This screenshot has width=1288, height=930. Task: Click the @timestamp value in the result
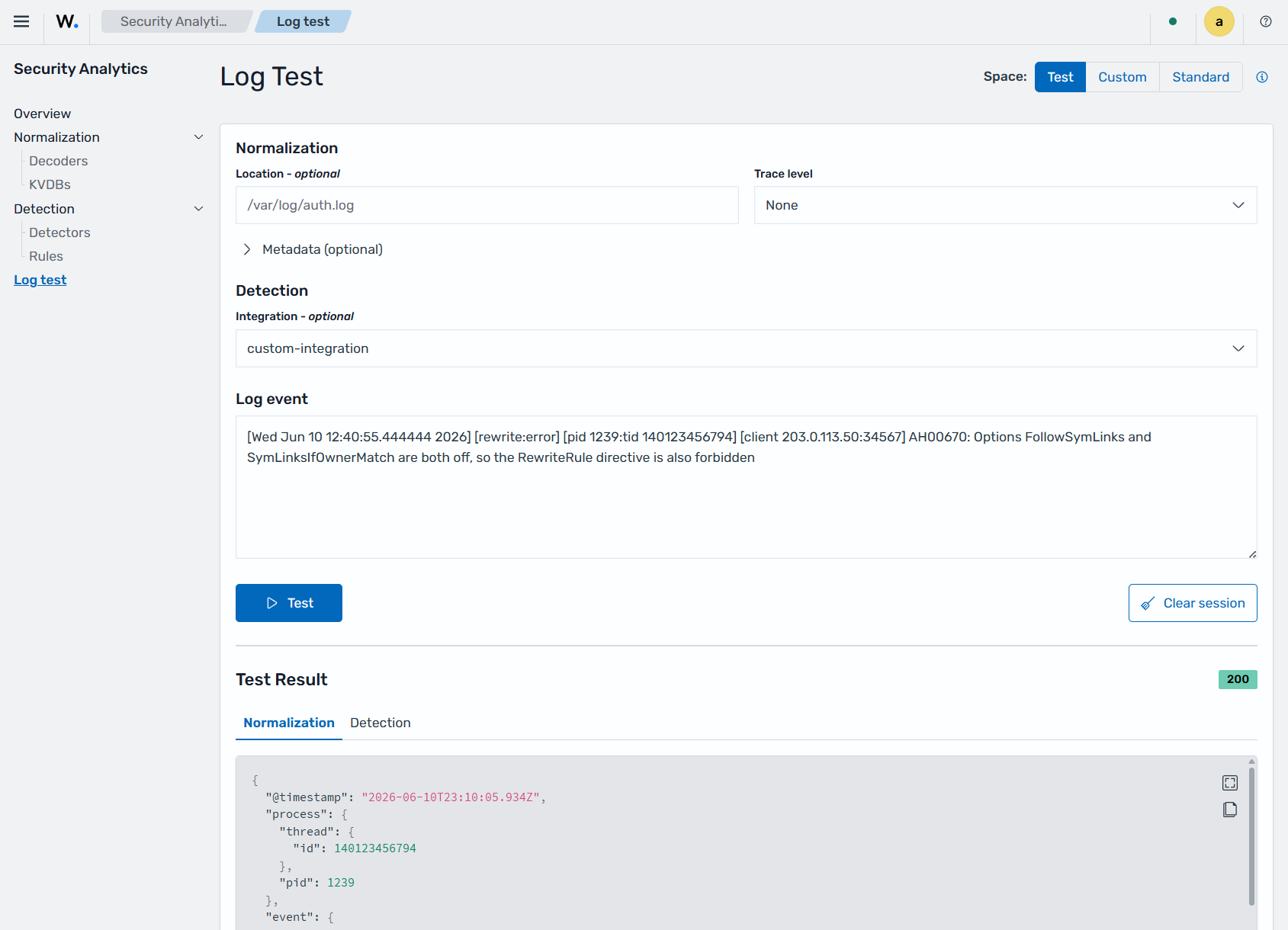451,797
